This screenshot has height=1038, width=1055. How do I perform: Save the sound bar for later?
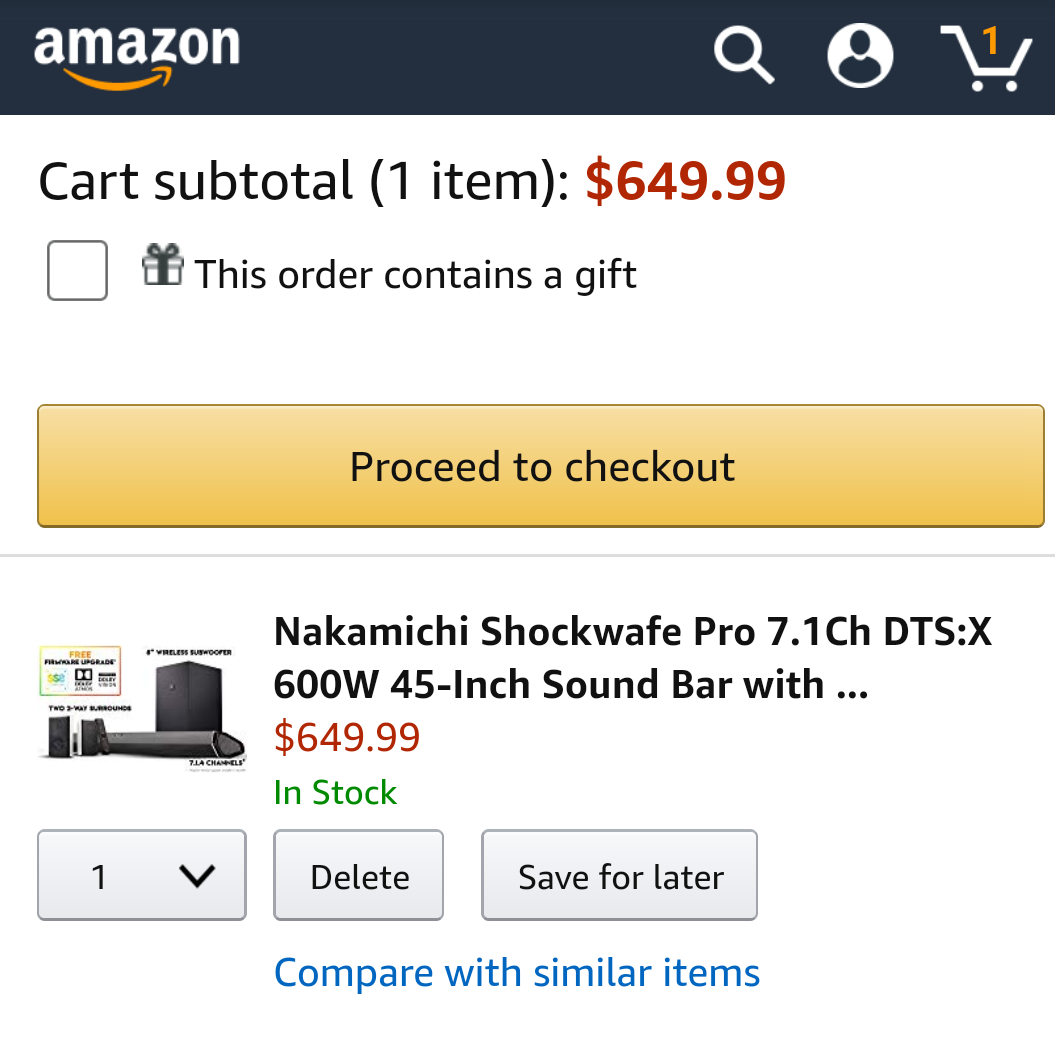pyautogui.click(x=620, y=876)
